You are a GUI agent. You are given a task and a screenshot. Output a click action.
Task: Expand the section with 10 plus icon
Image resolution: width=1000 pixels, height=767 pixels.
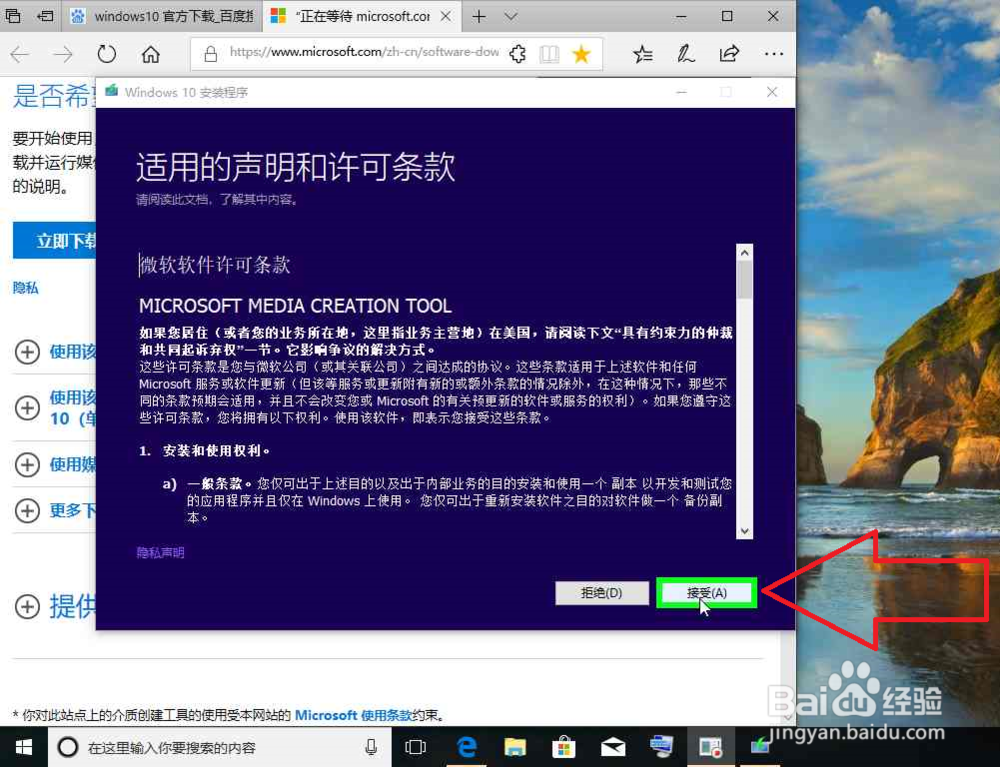pos(27,408)
